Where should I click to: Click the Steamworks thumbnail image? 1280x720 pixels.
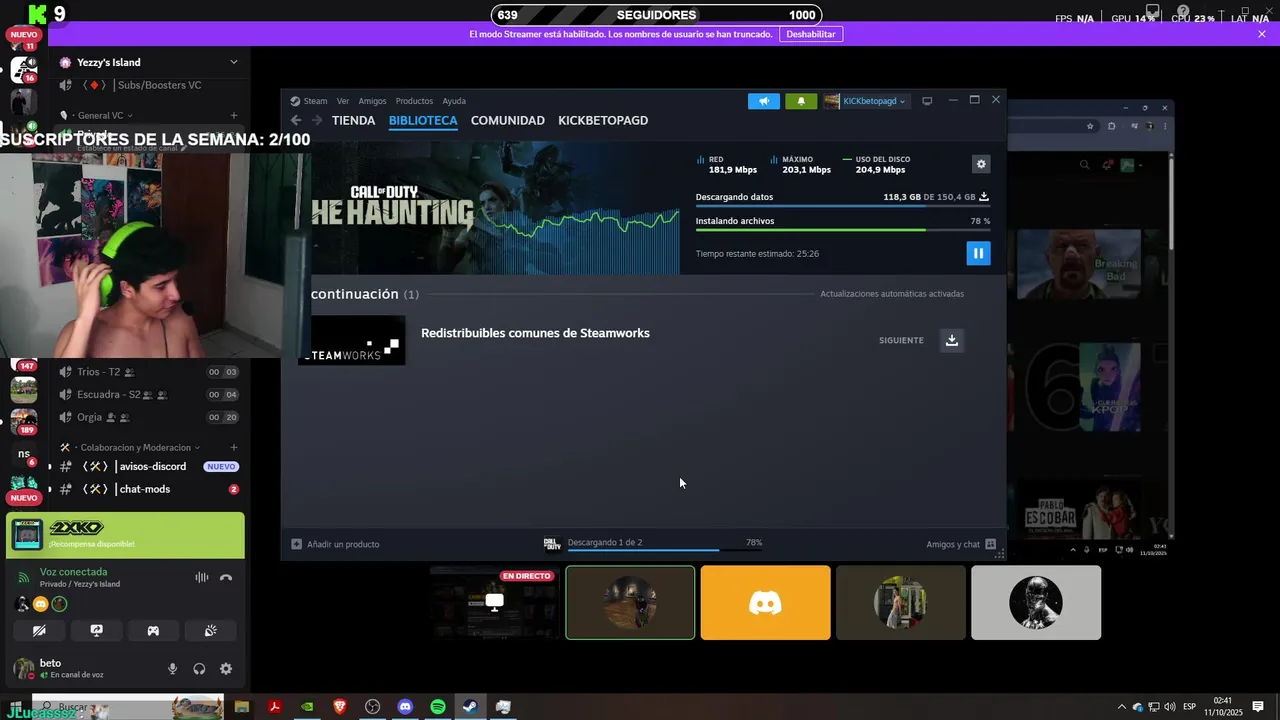coord(352,340)
